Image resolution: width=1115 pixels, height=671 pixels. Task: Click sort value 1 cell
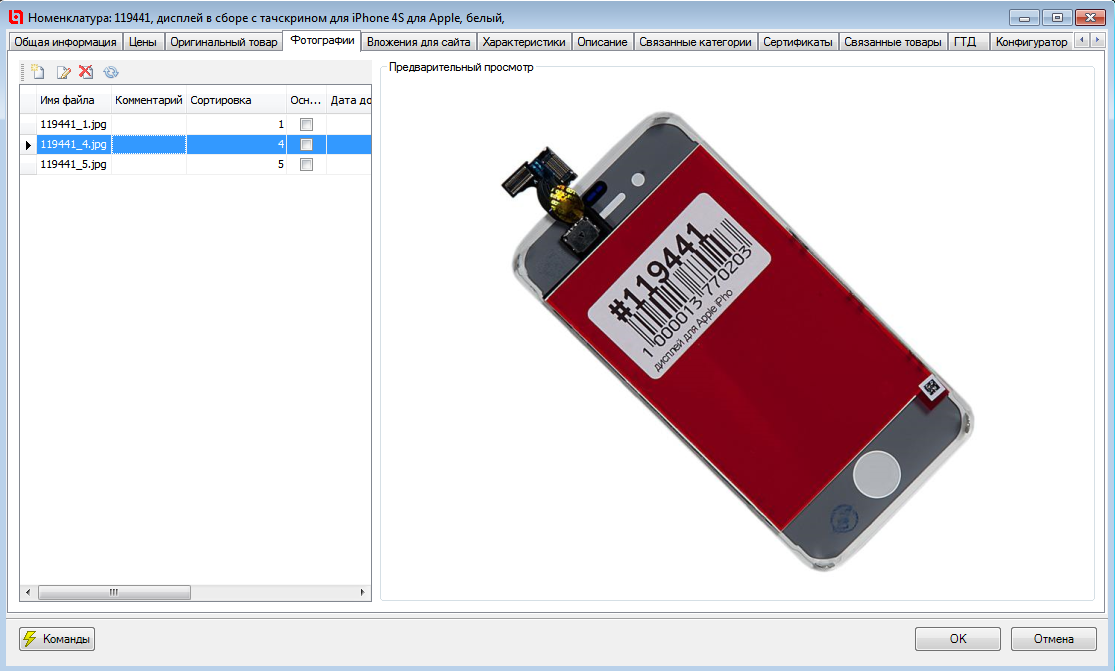click(236, 124)
